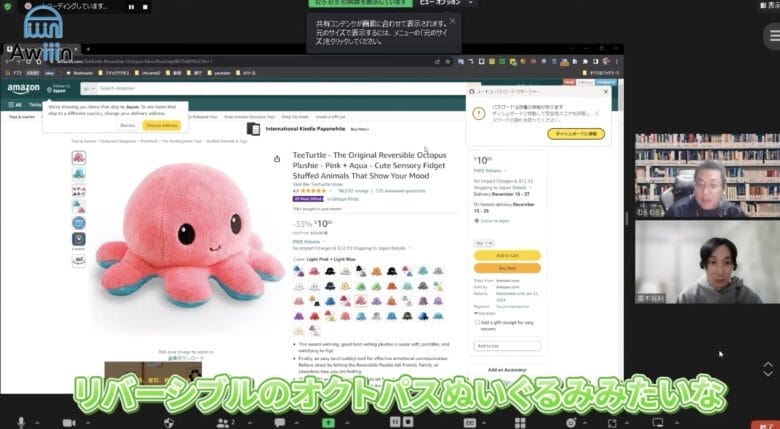Check the add a gift receipt checkbox
This screenshot has width=780, height=429.
pyautogui.click(x=477, y=322)
